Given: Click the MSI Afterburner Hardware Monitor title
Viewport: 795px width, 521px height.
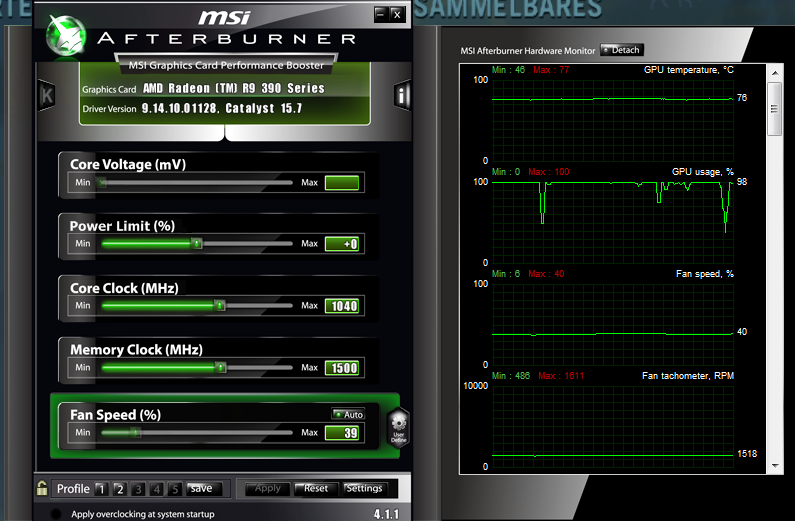Looking at the screenshot, I should click(x=527, y=51).
